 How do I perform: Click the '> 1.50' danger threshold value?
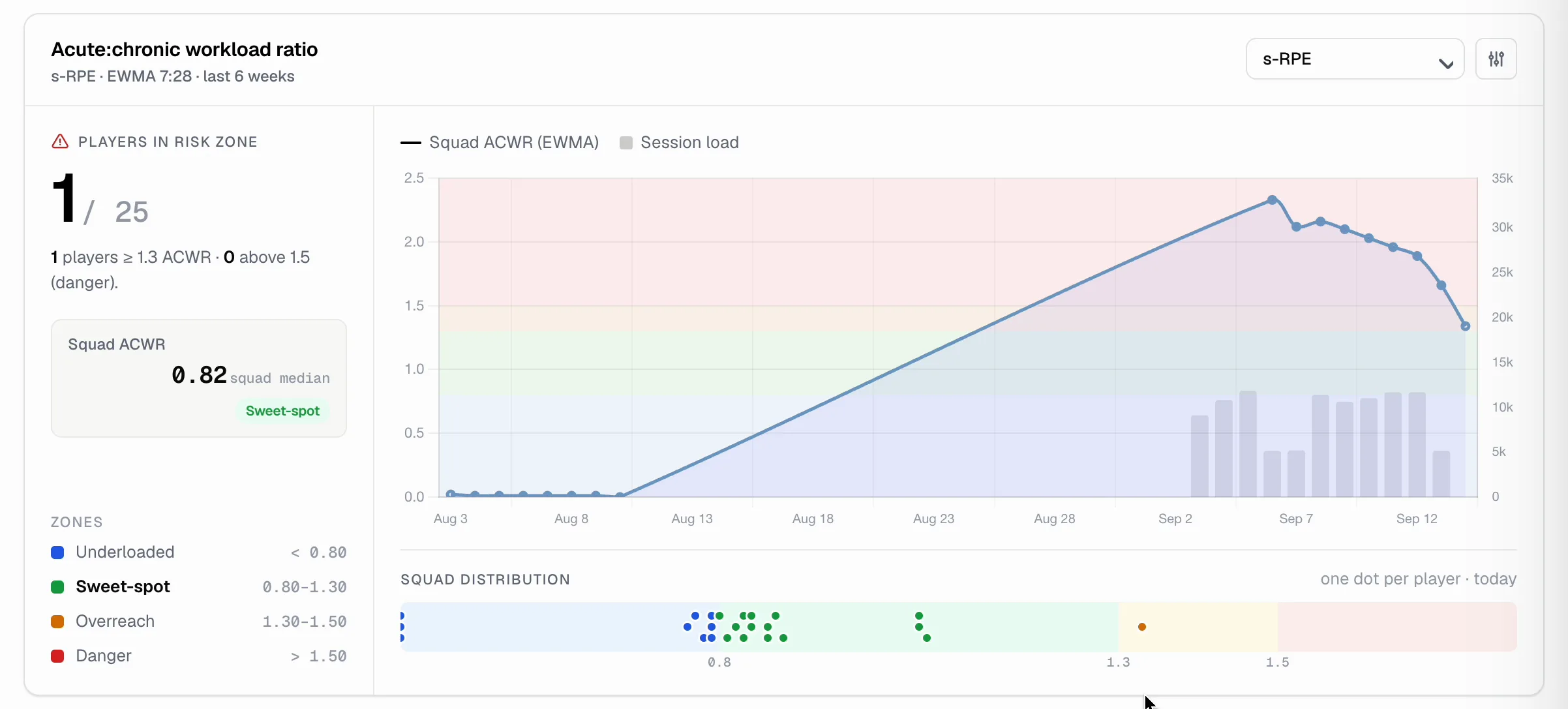point(318,656)
